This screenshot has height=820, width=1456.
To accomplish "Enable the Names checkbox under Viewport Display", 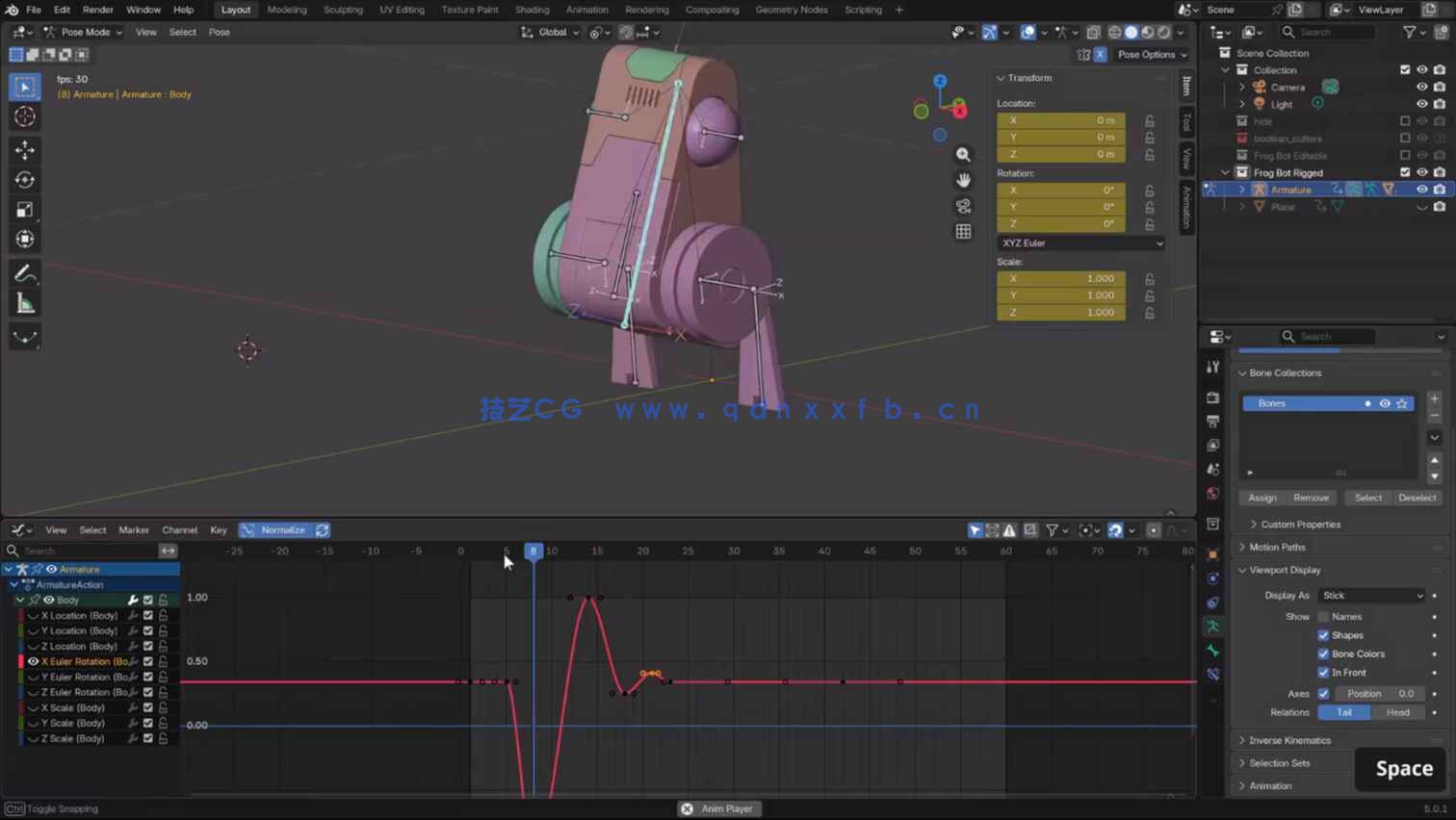I will (x=1324, y=616).
